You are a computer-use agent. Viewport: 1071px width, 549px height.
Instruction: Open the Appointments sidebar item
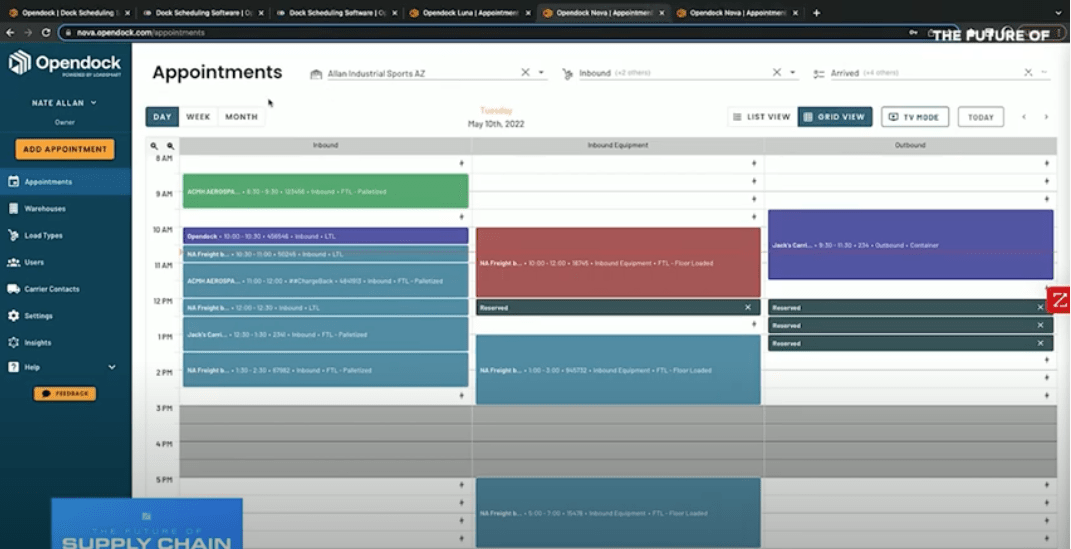coord(66,182)
